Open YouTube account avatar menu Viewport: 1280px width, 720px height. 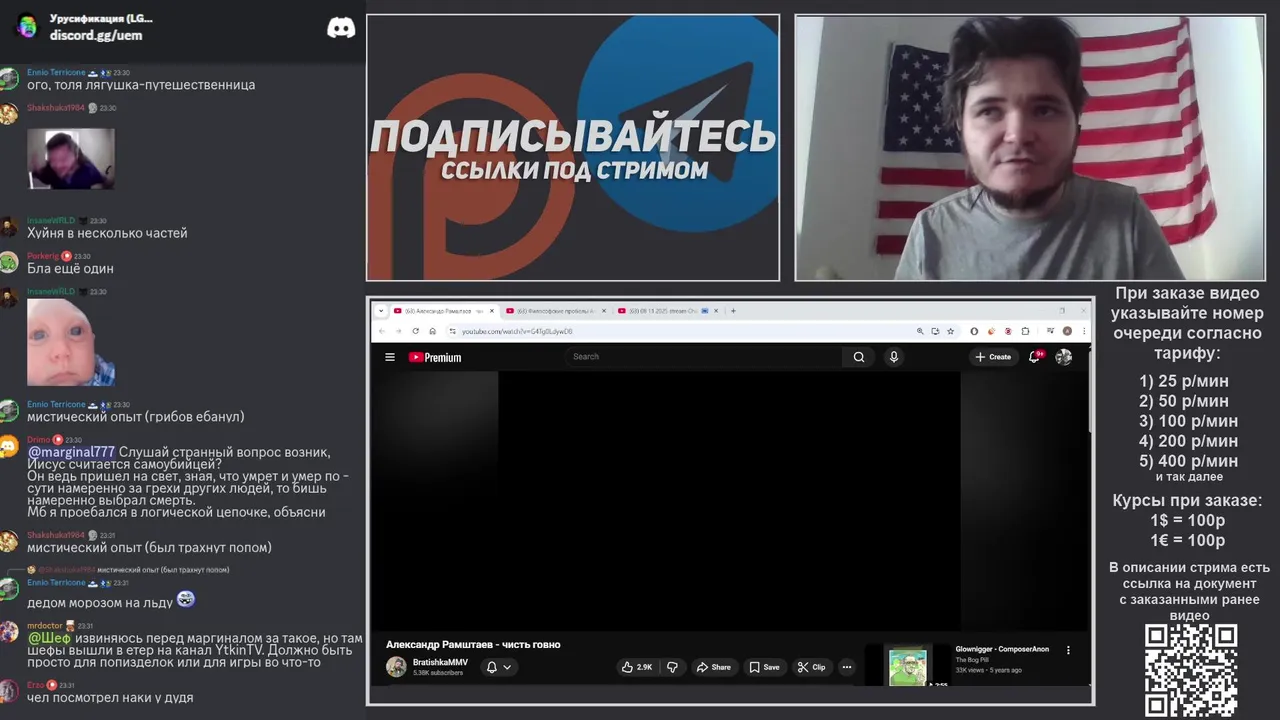pos(1064,357)
